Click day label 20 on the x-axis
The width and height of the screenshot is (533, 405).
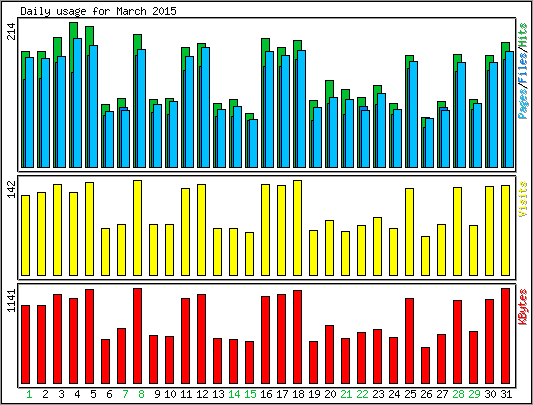tap(330, 394)
